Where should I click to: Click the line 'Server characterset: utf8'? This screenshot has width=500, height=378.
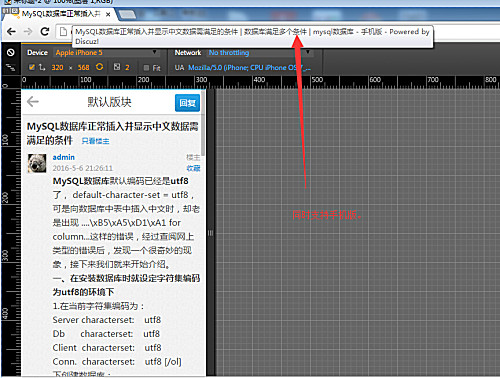[107, 320]
